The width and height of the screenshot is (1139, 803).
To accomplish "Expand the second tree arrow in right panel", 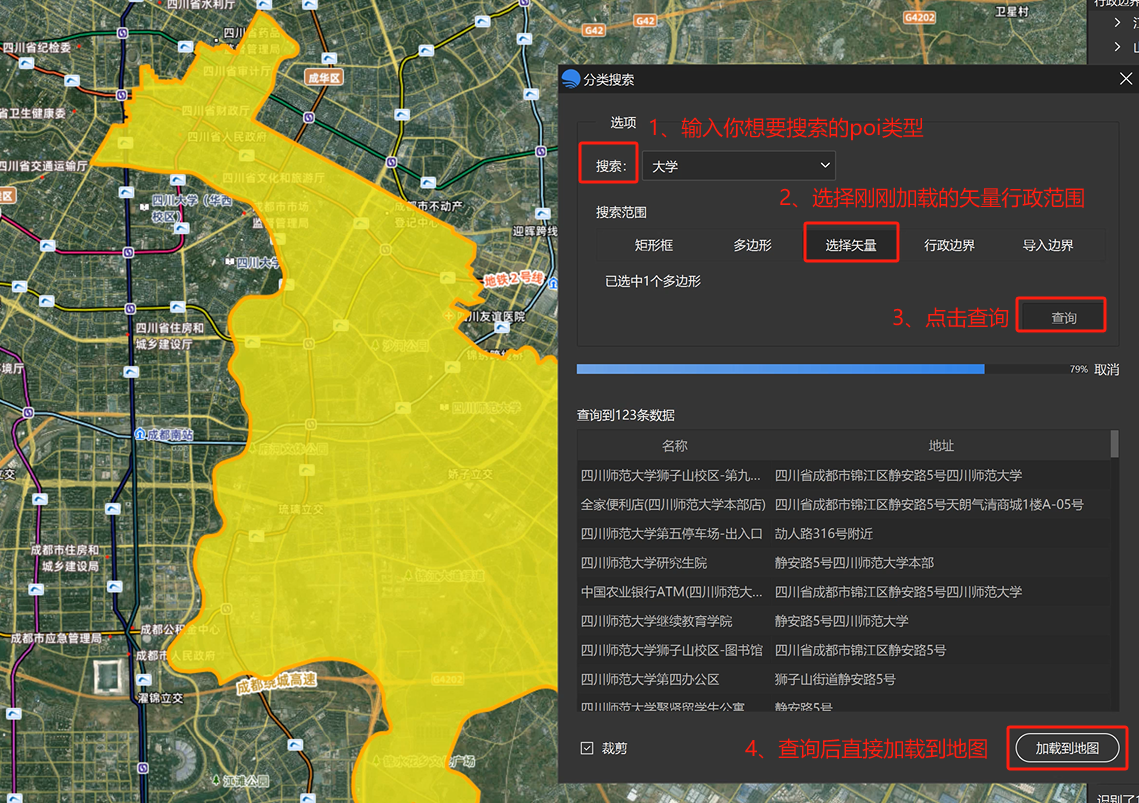I will coord(1116,47).
